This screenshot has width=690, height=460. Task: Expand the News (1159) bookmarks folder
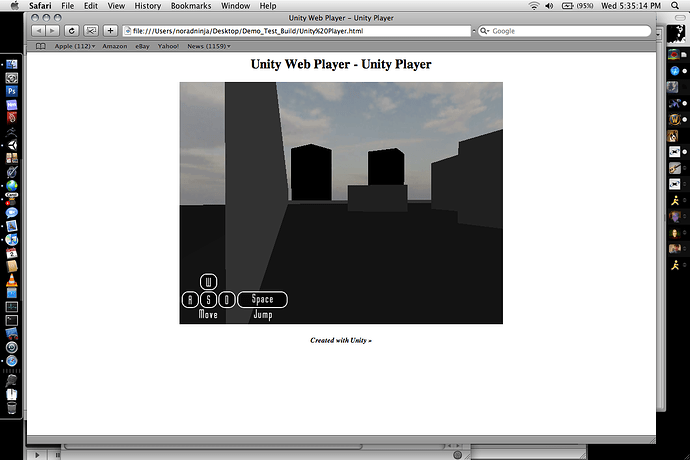pos(209,46)
